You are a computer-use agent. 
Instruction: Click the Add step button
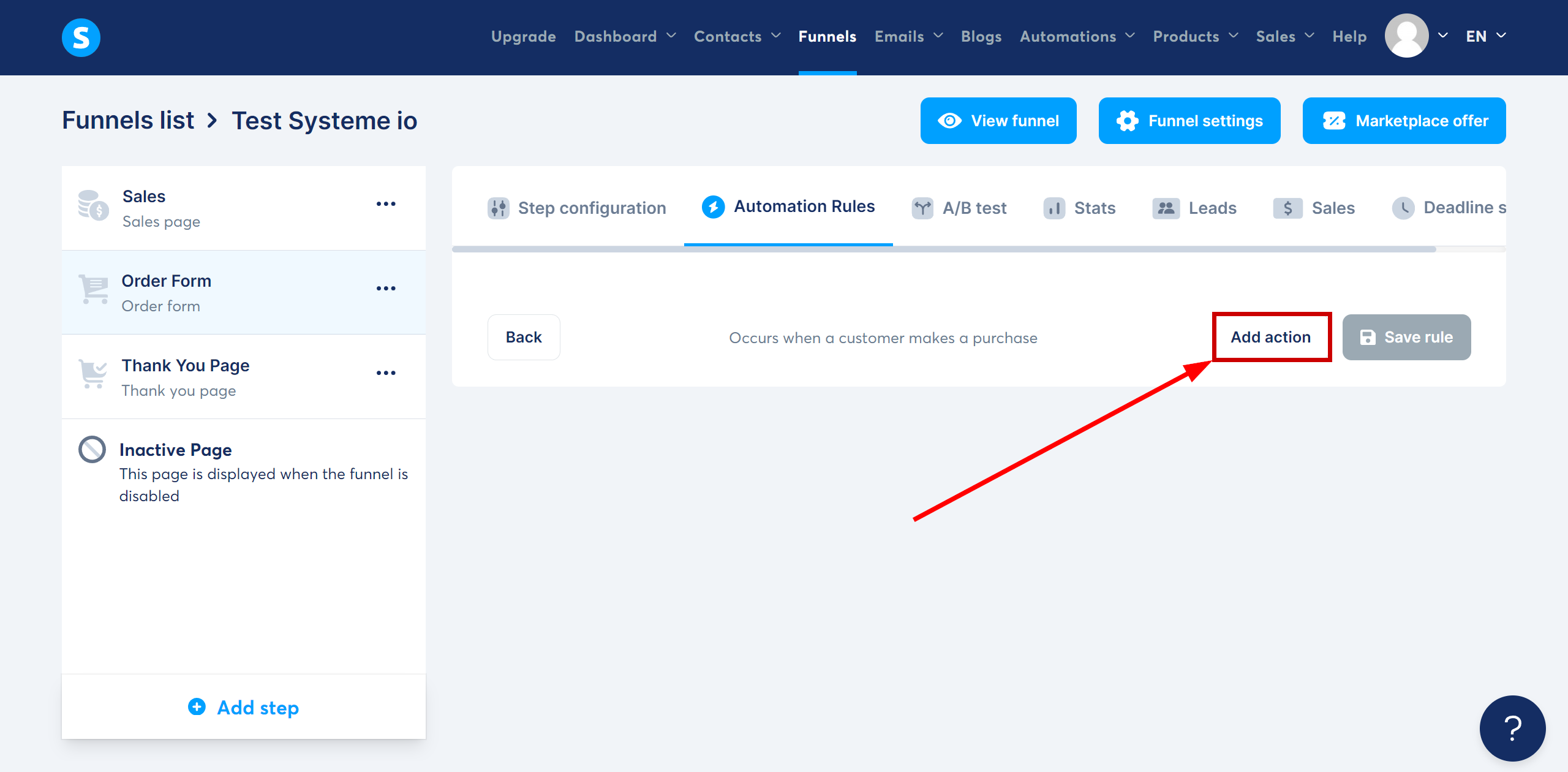pos(243,707)
